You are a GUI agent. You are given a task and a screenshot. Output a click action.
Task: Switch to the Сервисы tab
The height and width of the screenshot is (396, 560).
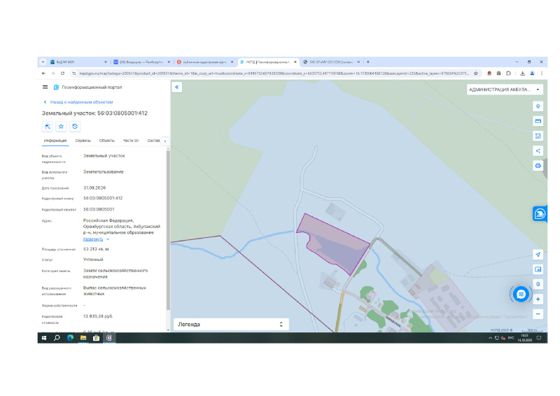[83, 141]
